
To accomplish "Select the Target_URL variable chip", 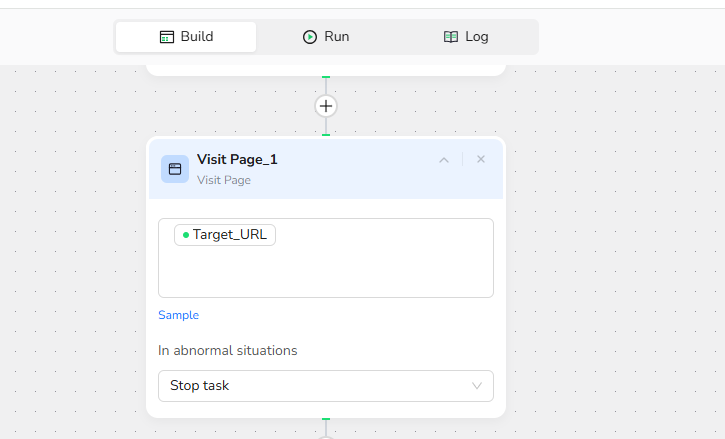I will [x=226, y=235].
